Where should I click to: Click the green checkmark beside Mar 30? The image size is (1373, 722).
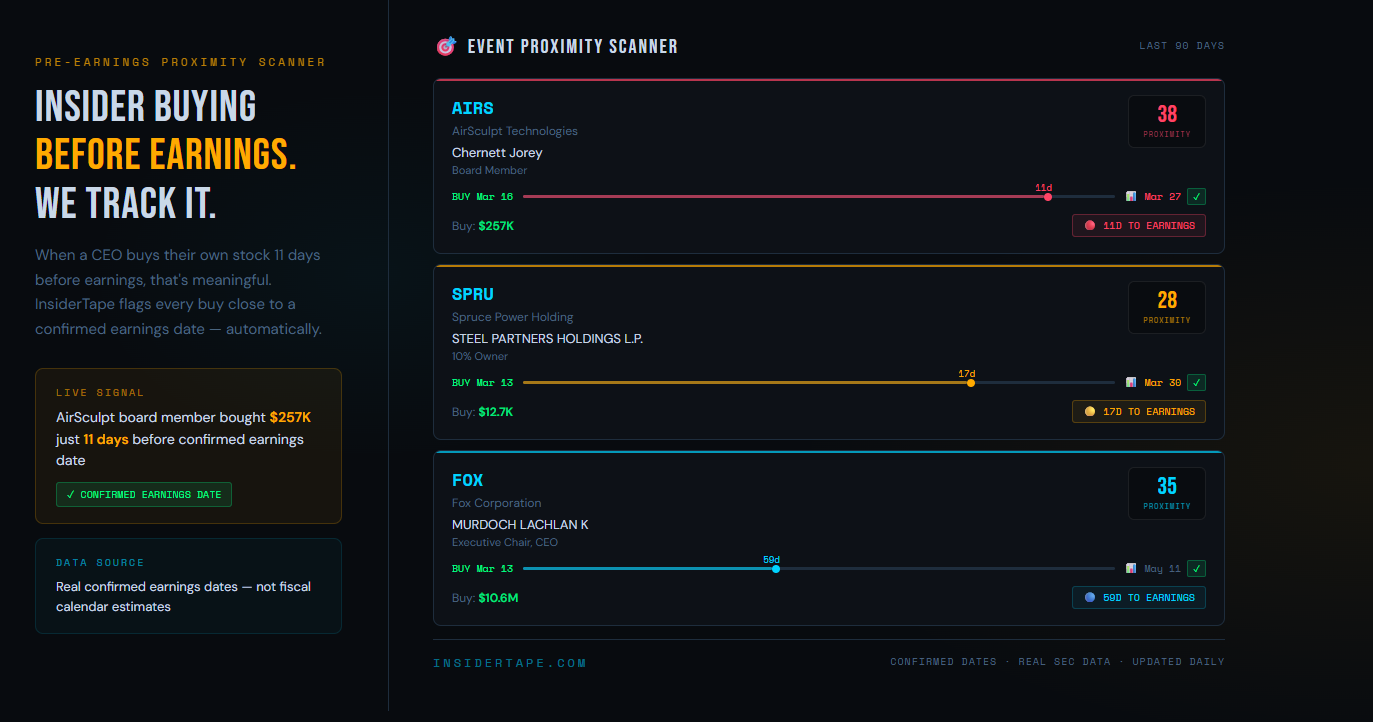[x=1196, y=383]
